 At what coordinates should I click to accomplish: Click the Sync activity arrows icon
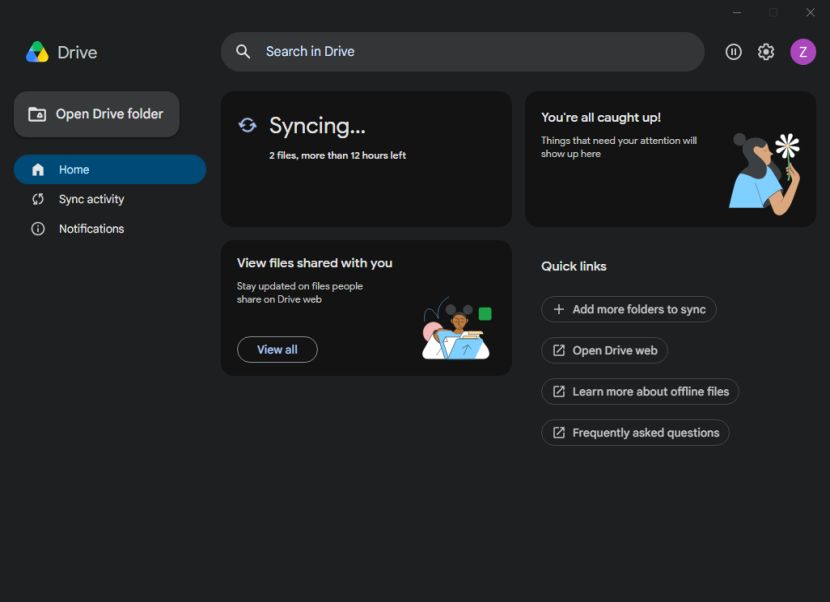(x=38, y=199)
